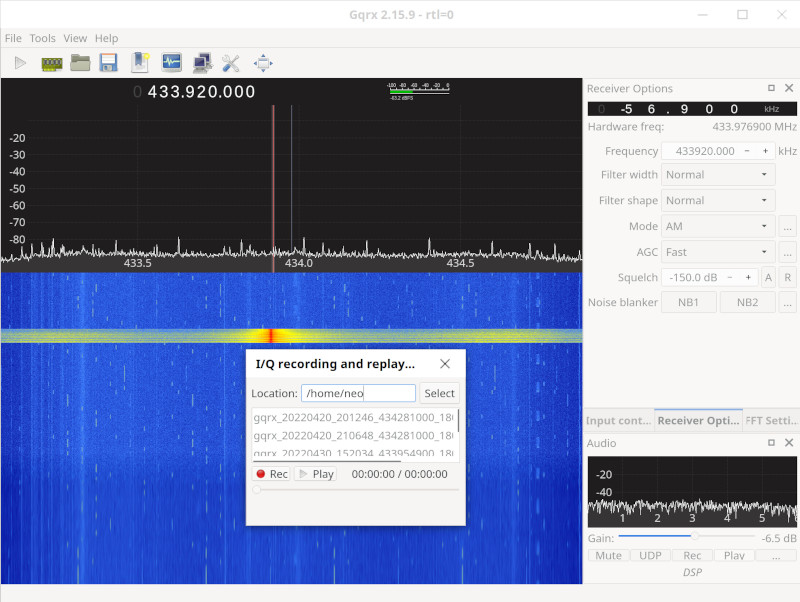
Task: Open the Mode dropdown showing AM
Action: [718, 226]
